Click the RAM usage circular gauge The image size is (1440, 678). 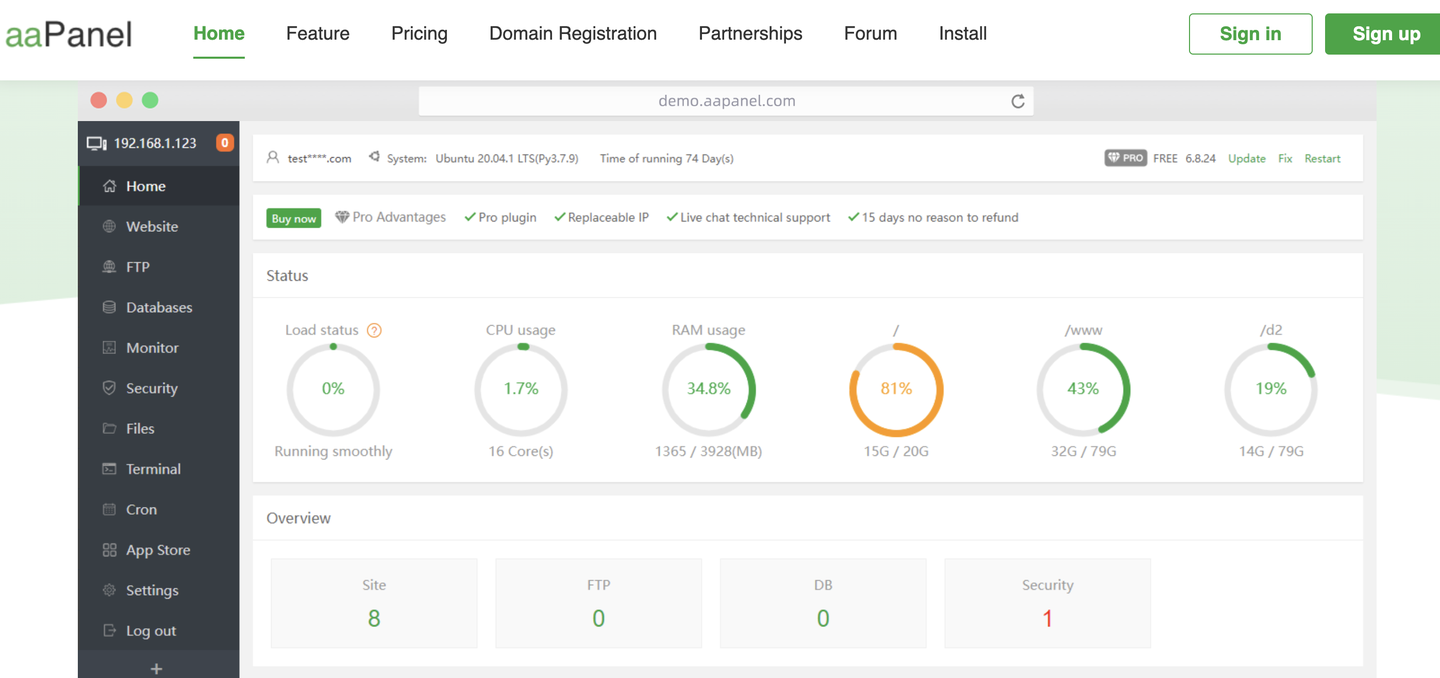[x=708, y=389]
